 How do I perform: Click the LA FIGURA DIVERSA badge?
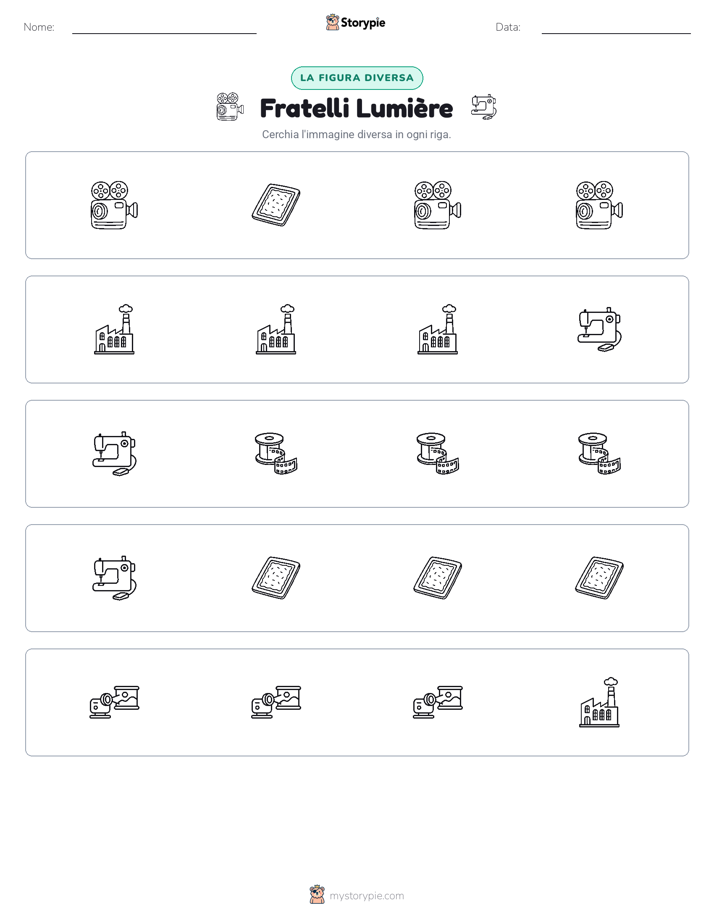[357, 78]
